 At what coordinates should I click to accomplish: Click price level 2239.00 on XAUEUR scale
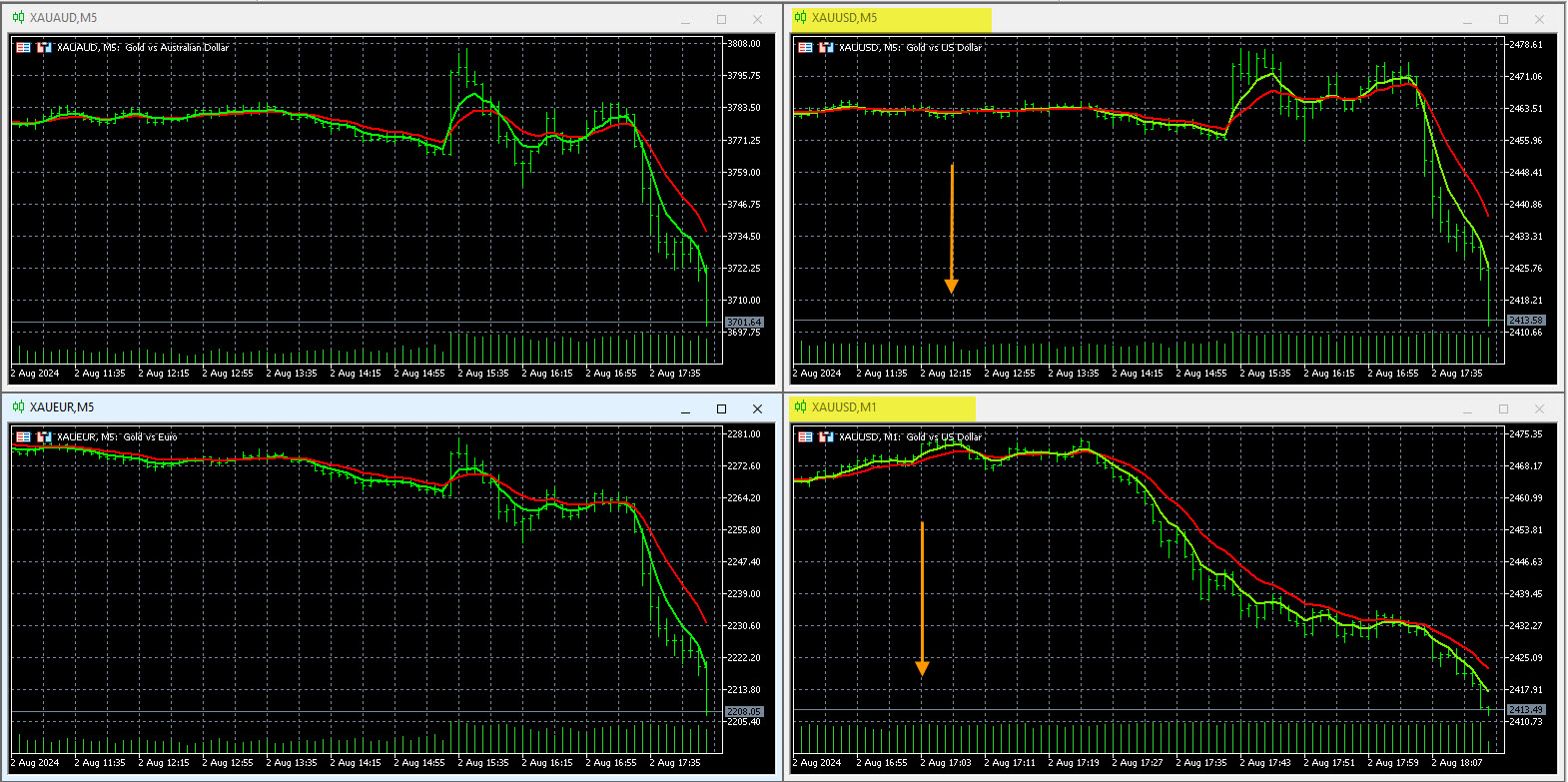point(744,593)
